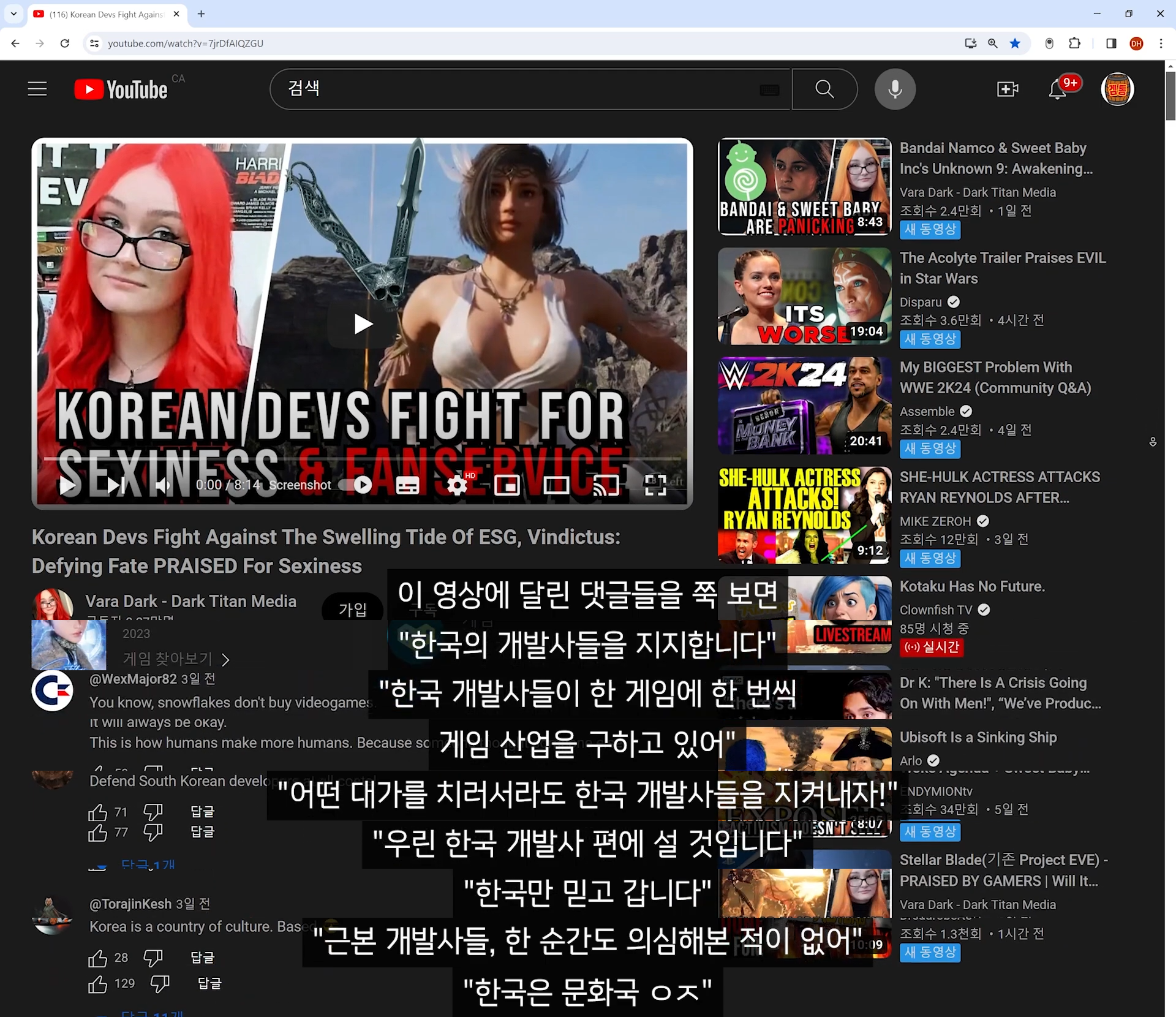The width and height of the screenshot is (1176, 1017).
Task: Open Chrome profile DH icon
Action: pos(1136,43)
